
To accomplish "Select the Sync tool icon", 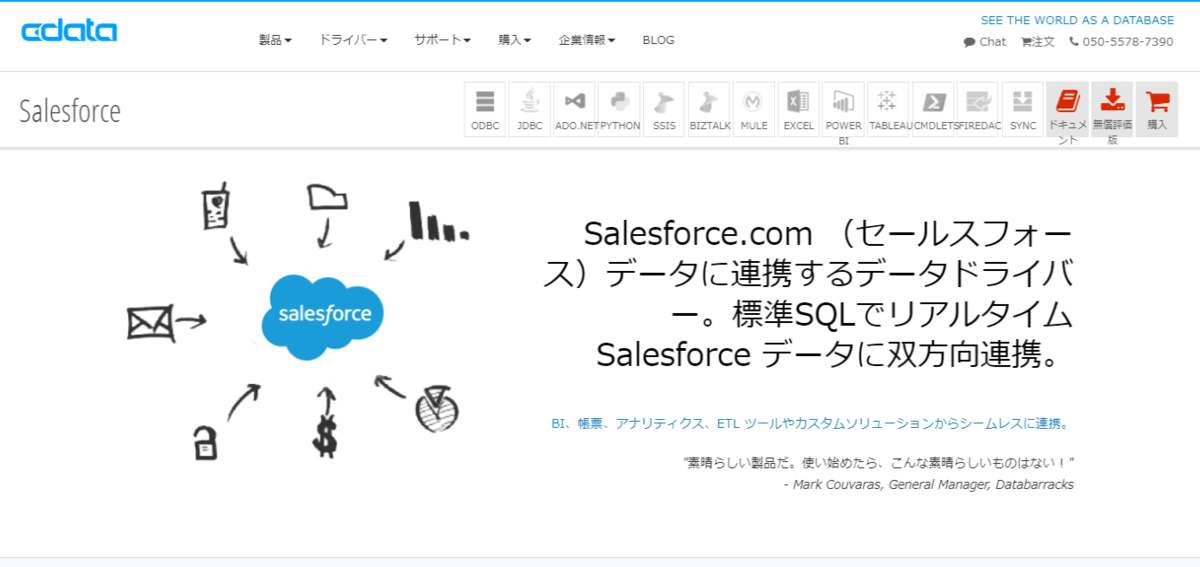I will (1023, 109).
